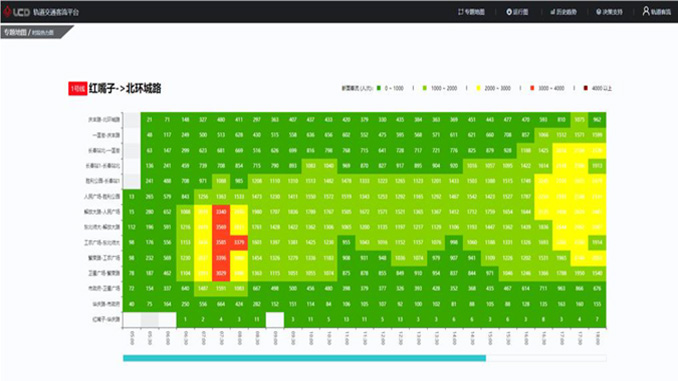Click the 决策支持 icon in header

tap(598, 12)
